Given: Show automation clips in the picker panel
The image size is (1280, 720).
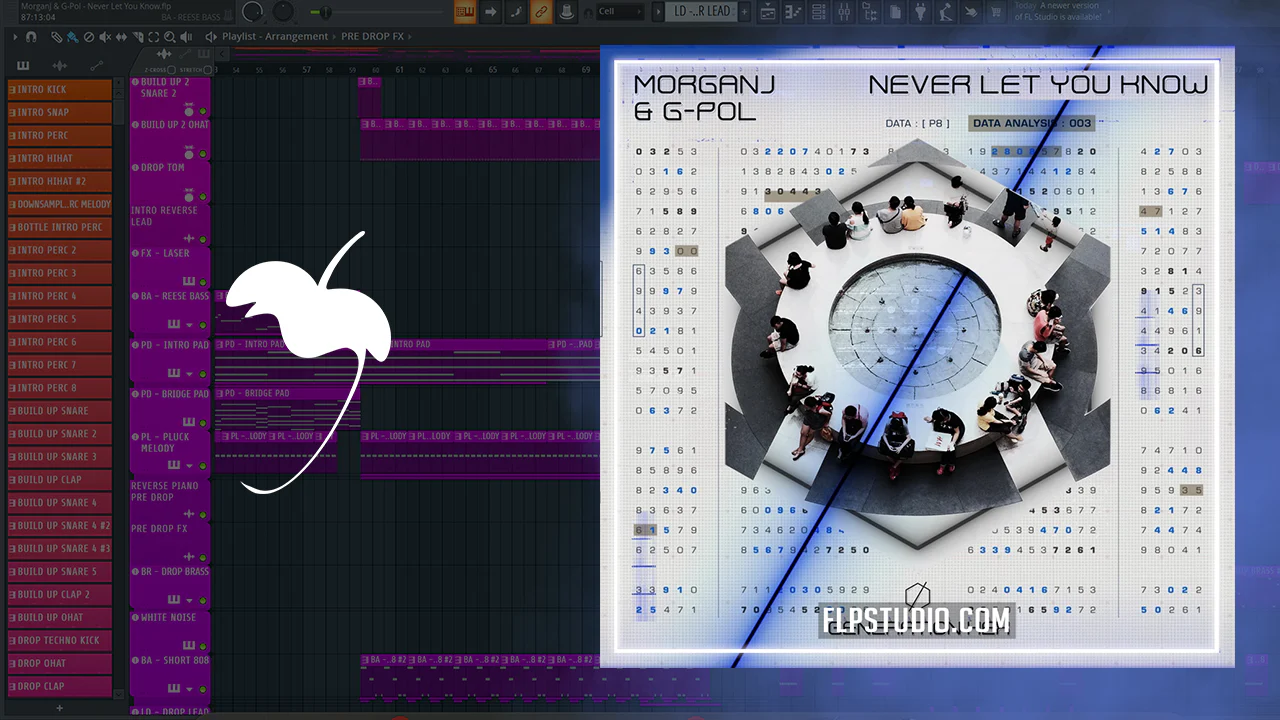Looking at the screenshot, I should 96,65.
